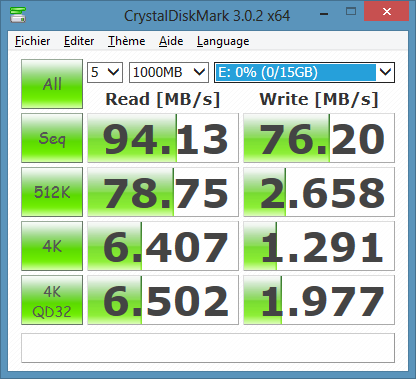
Task: Click the Seq write result 76.20
Action: [319, 138]
